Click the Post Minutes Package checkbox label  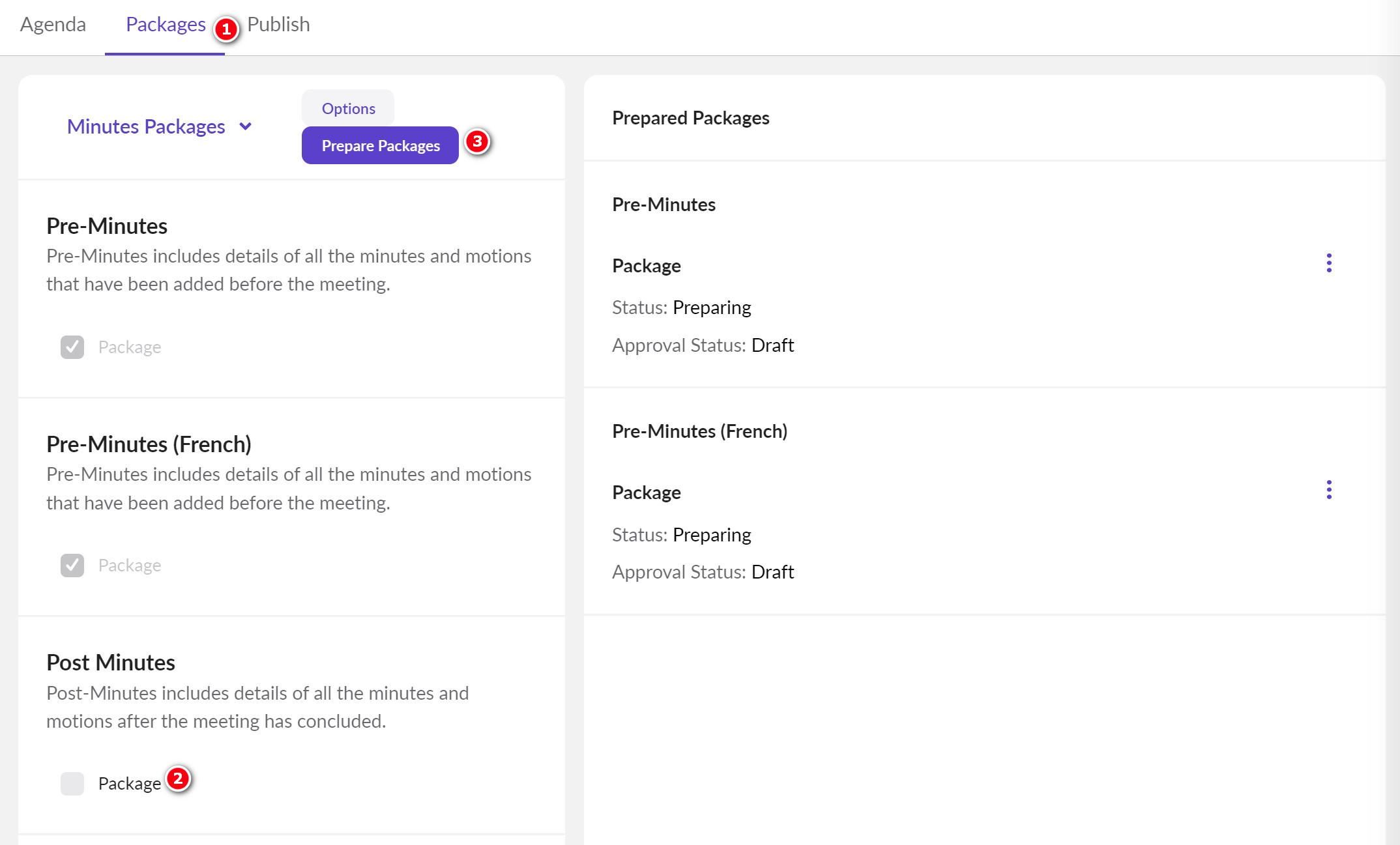(130, 784)
